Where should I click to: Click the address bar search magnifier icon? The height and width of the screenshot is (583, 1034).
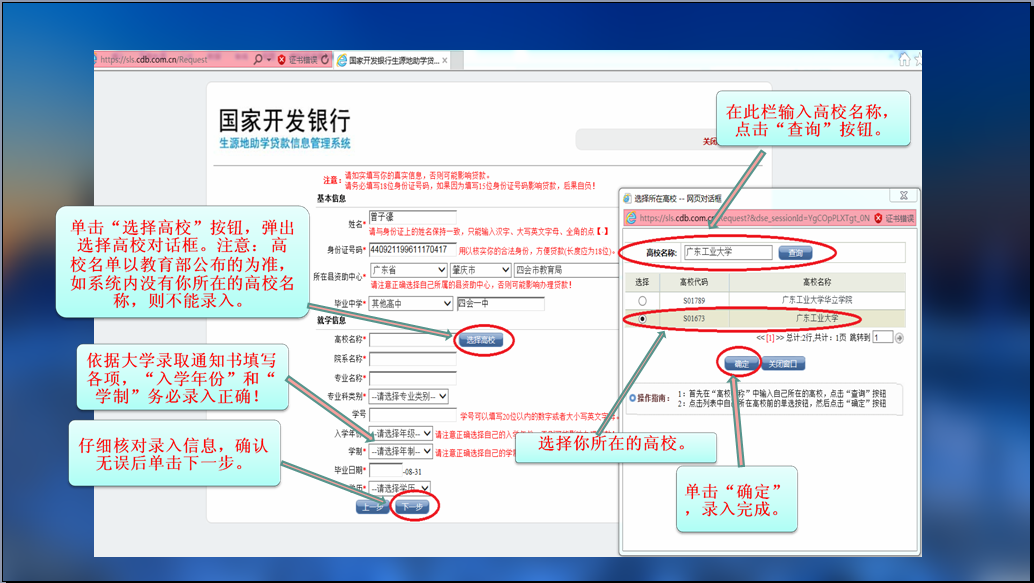click(x=257, y=60)
